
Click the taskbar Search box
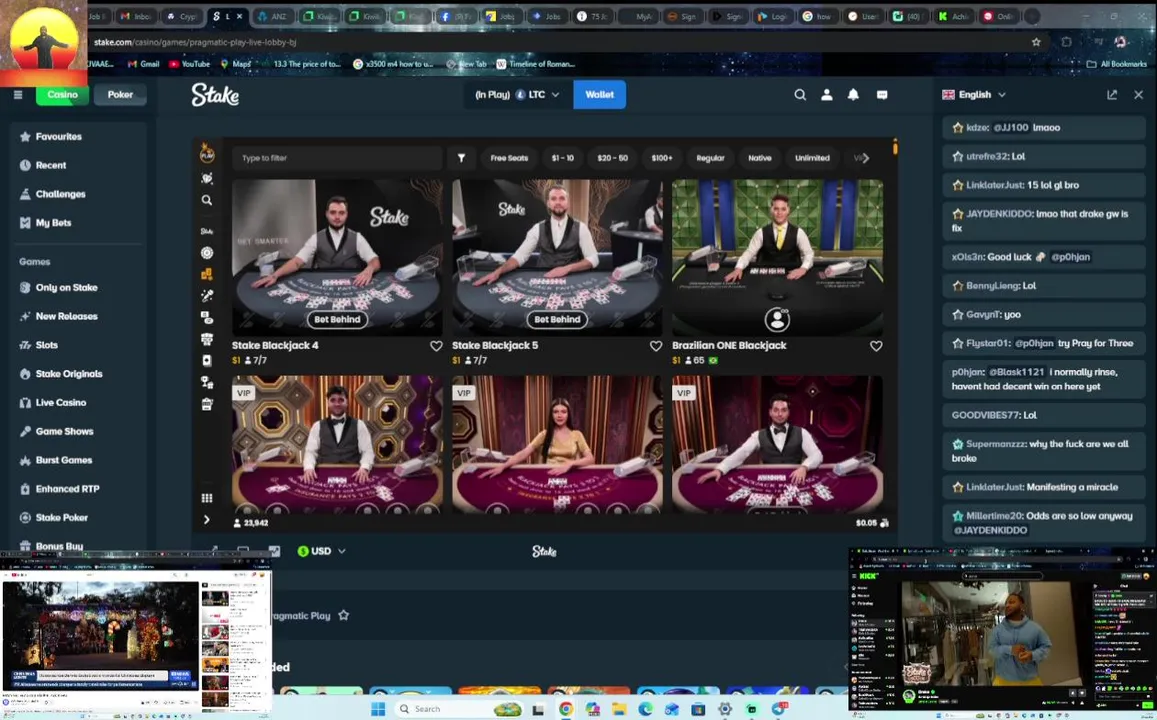coord(457,709)
